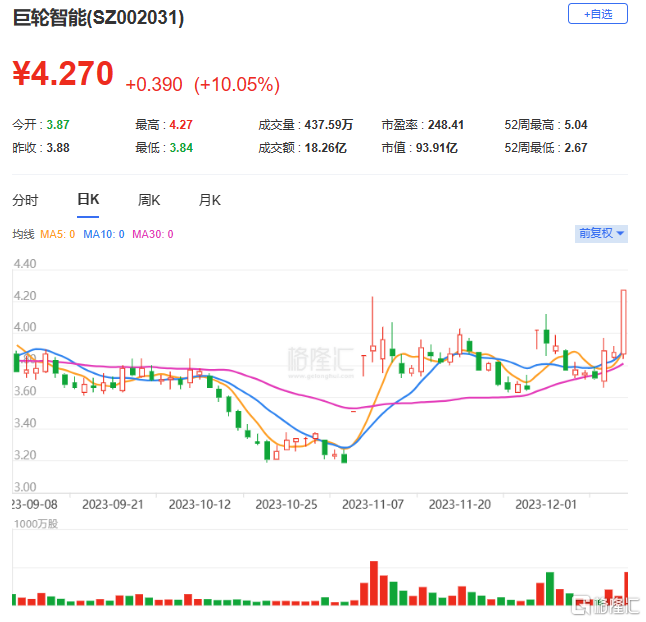Click the 2023-12-01 date axis label
The height and width of the screenshot is (622, 646).
point(546,505)
